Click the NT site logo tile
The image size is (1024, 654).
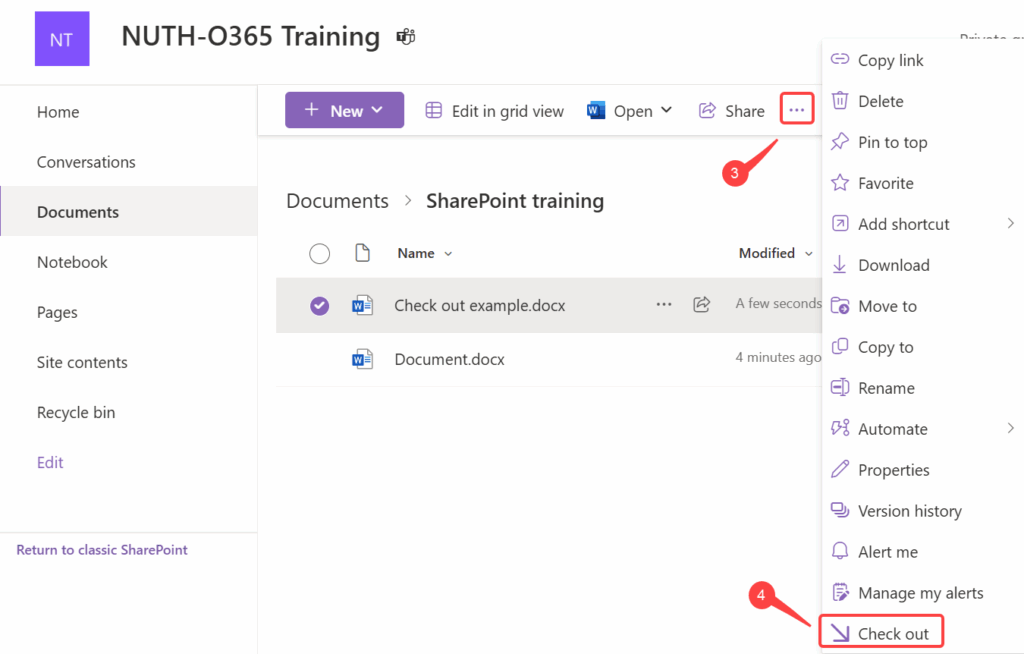pyautogui.click(x=62, y=38)
